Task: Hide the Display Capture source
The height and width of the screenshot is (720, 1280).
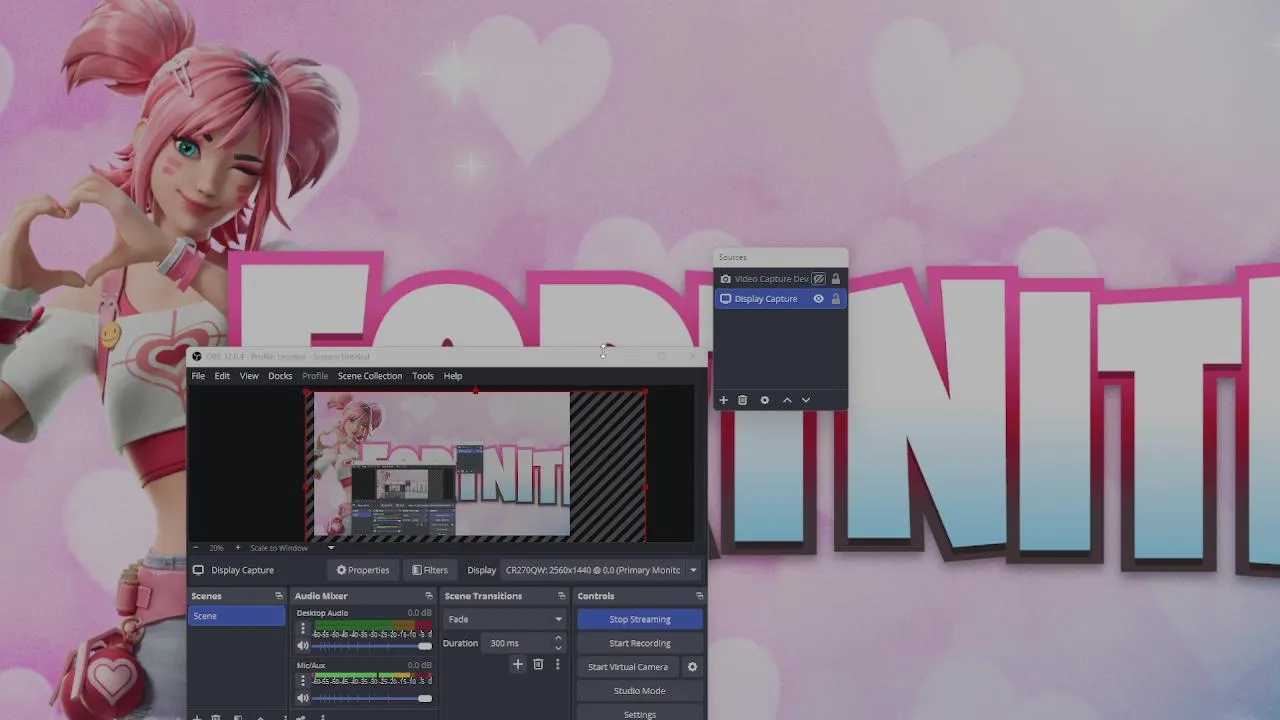Action: point(819,299)
